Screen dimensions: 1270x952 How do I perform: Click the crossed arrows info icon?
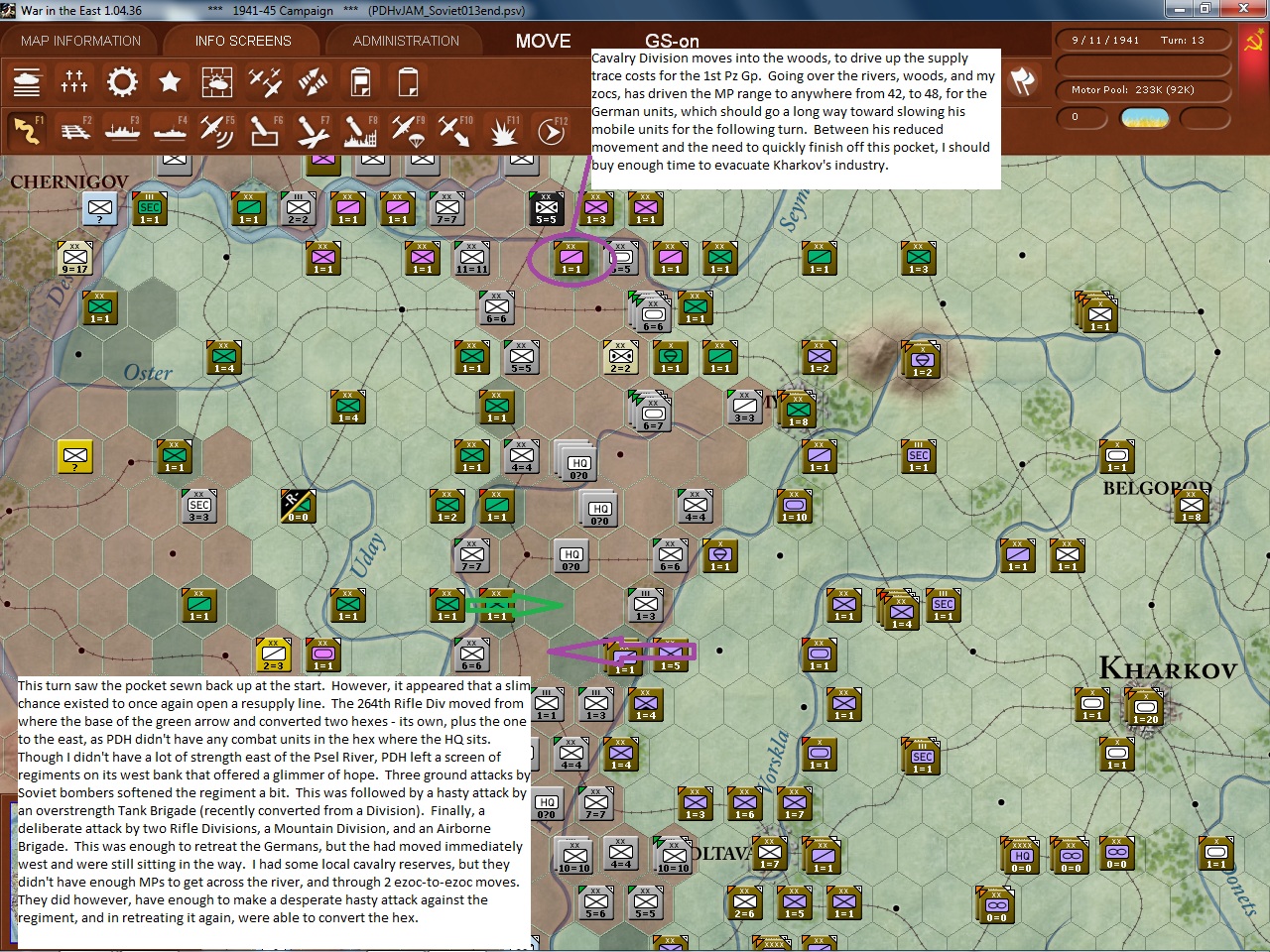pyautogui.click(x=313, y=81)
